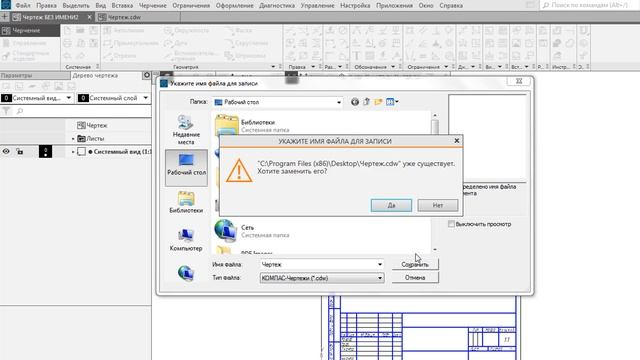The width and height of the screenshot is (640, 360).
Task: Switch to the Параметры panel tab
Action: [35, 76]
